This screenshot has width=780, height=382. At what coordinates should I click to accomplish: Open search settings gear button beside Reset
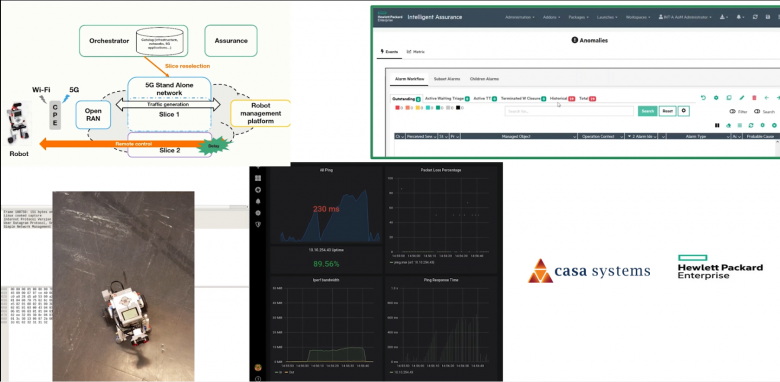click(684, 111)
